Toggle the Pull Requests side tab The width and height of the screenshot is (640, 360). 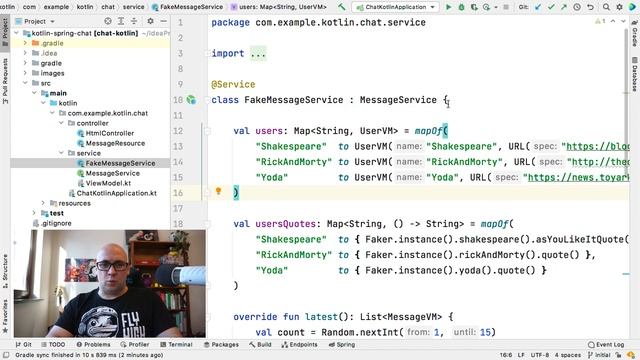click(5, 80)
